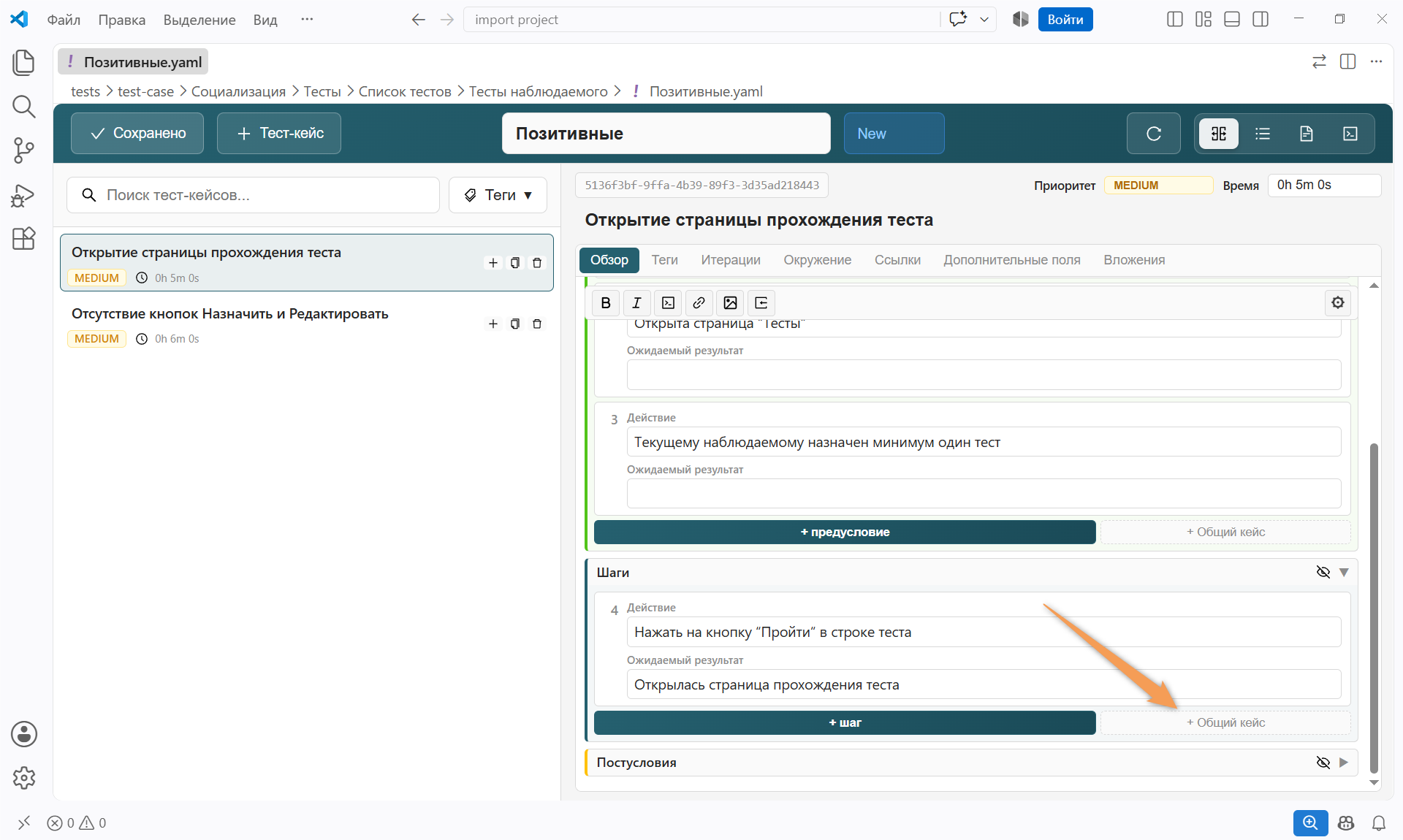Insert a link with the link icon

coord(699,302)
